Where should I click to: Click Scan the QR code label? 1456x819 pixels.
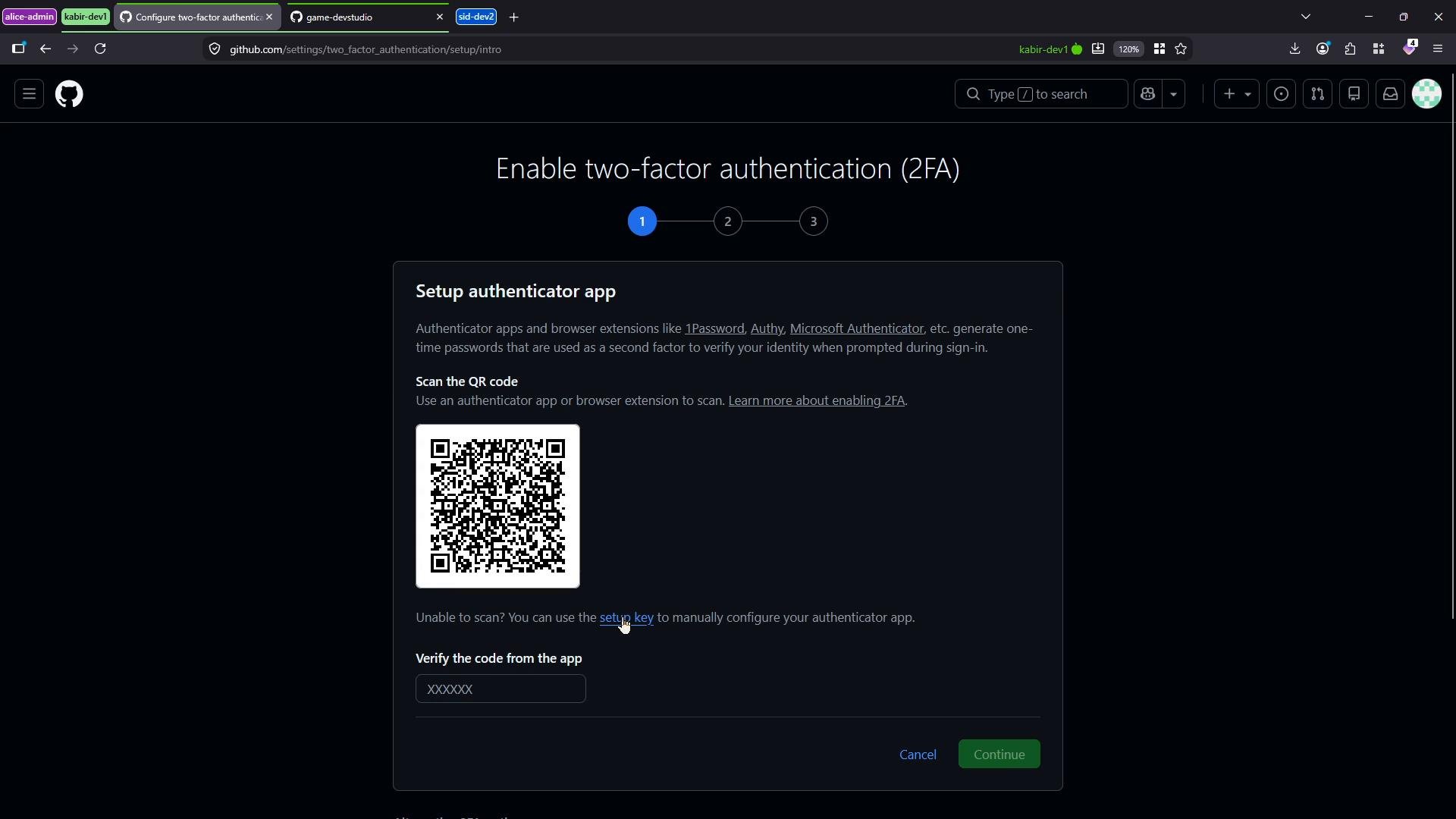click(466, 381)
